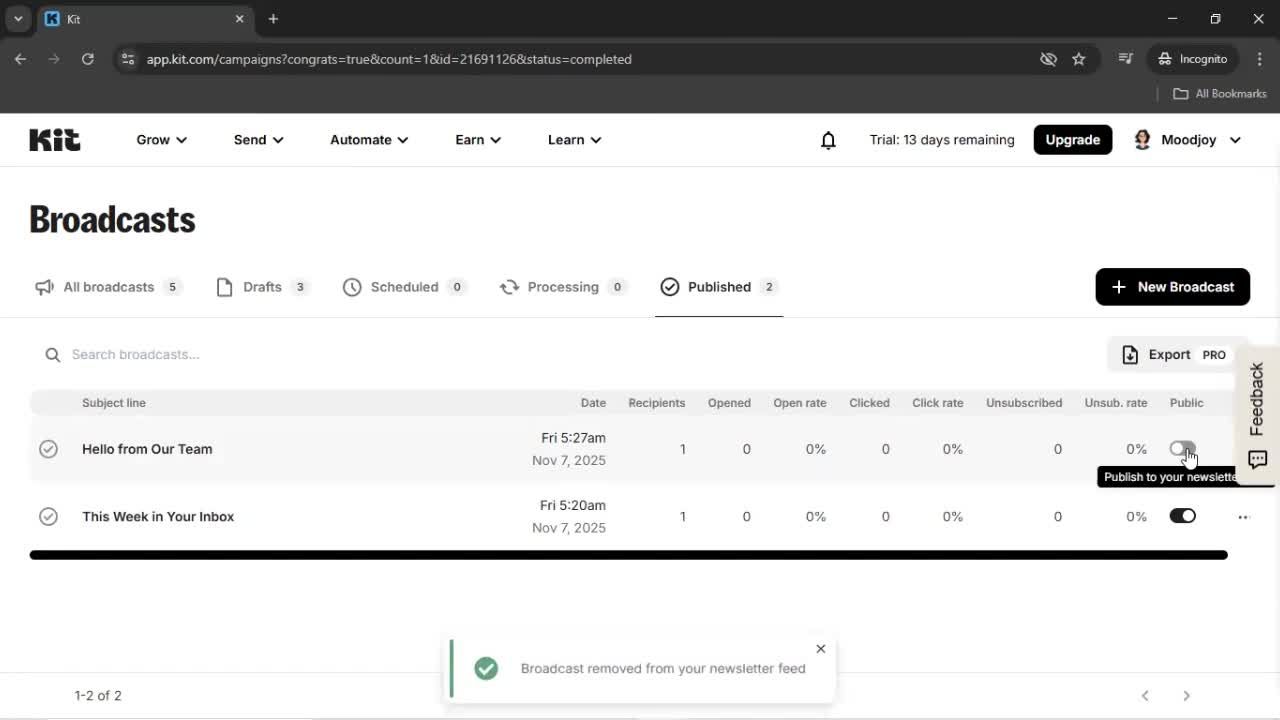Screen dimensions: 1280x720
Task: Open the Moodjoy account dropdown
Action: [1187, 140]
